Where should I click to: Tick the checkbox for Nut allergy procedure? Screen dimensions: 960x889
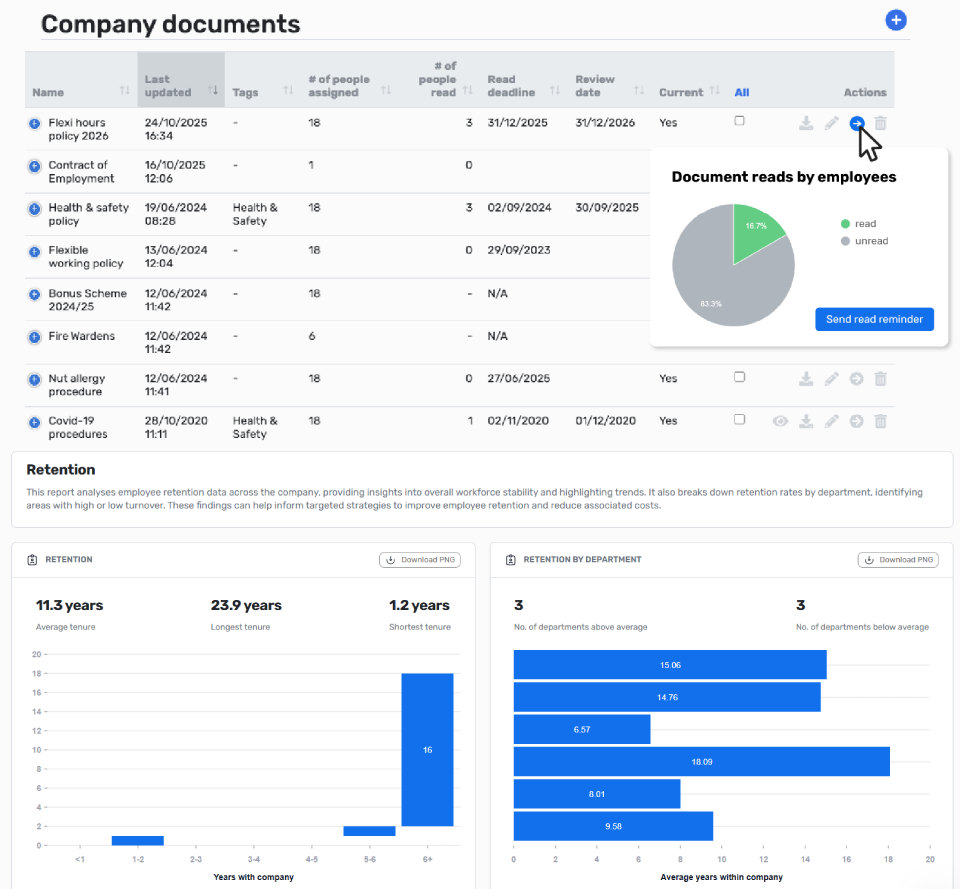[x=740, y=377]
